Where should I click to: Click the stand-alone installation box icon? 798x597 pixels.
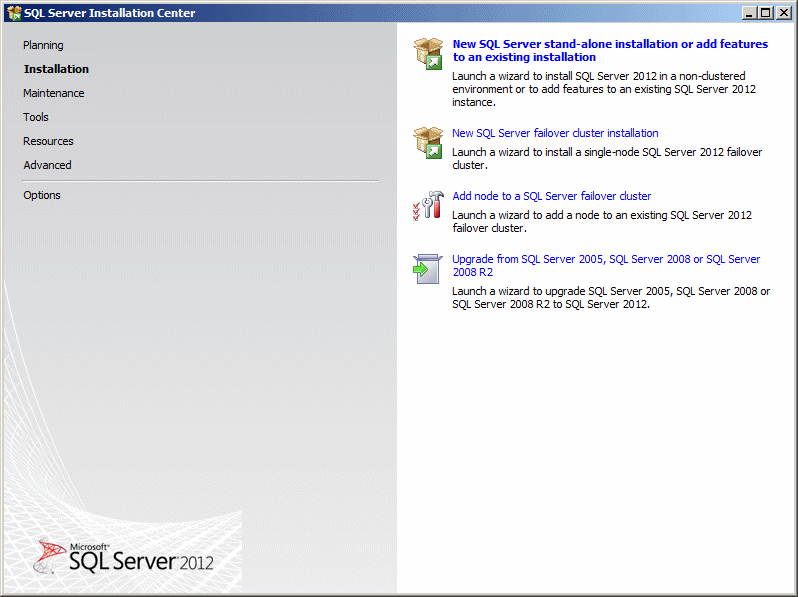coord(428,53)
